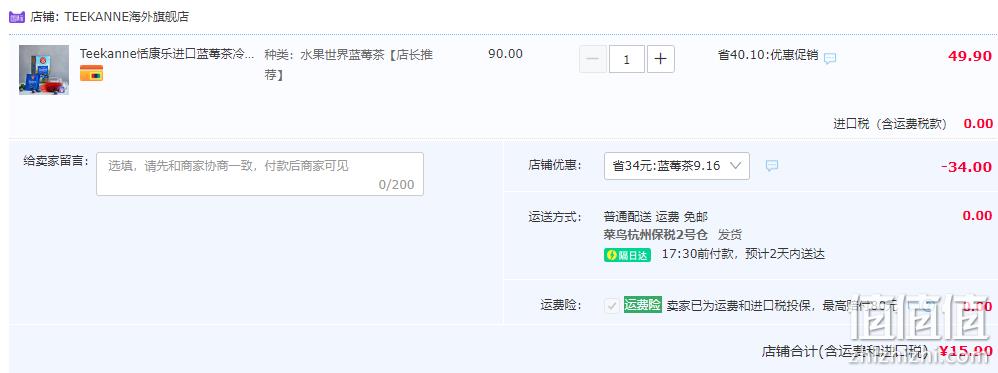The image size is (998, 373).
Task: Click the quantity input field showing 1
Action: coord(626,59)
